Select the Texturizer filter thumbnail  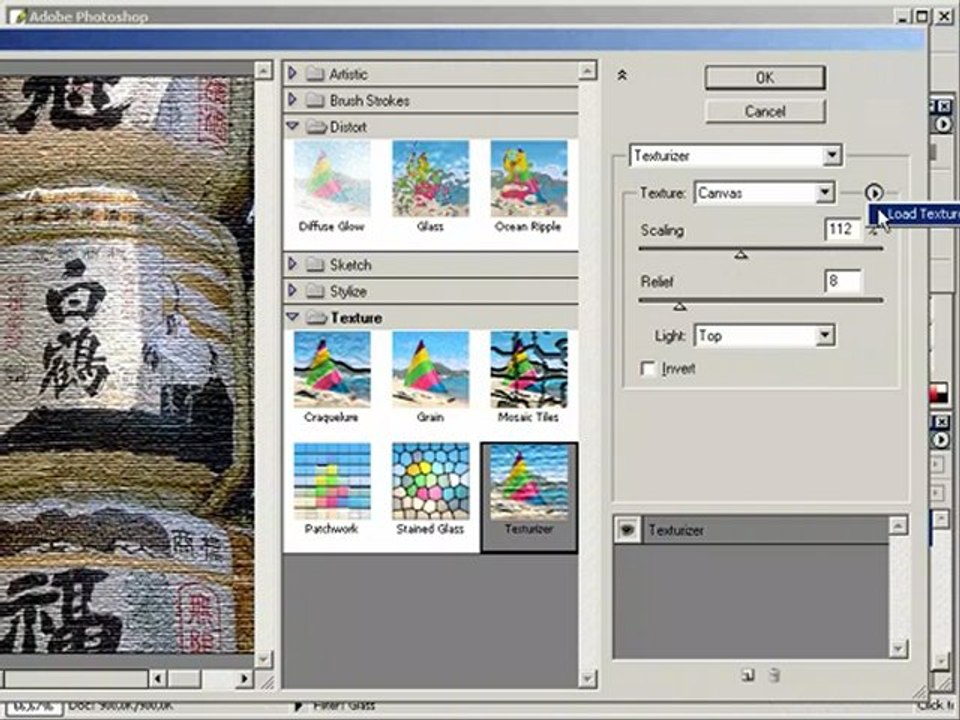(529, 497)
